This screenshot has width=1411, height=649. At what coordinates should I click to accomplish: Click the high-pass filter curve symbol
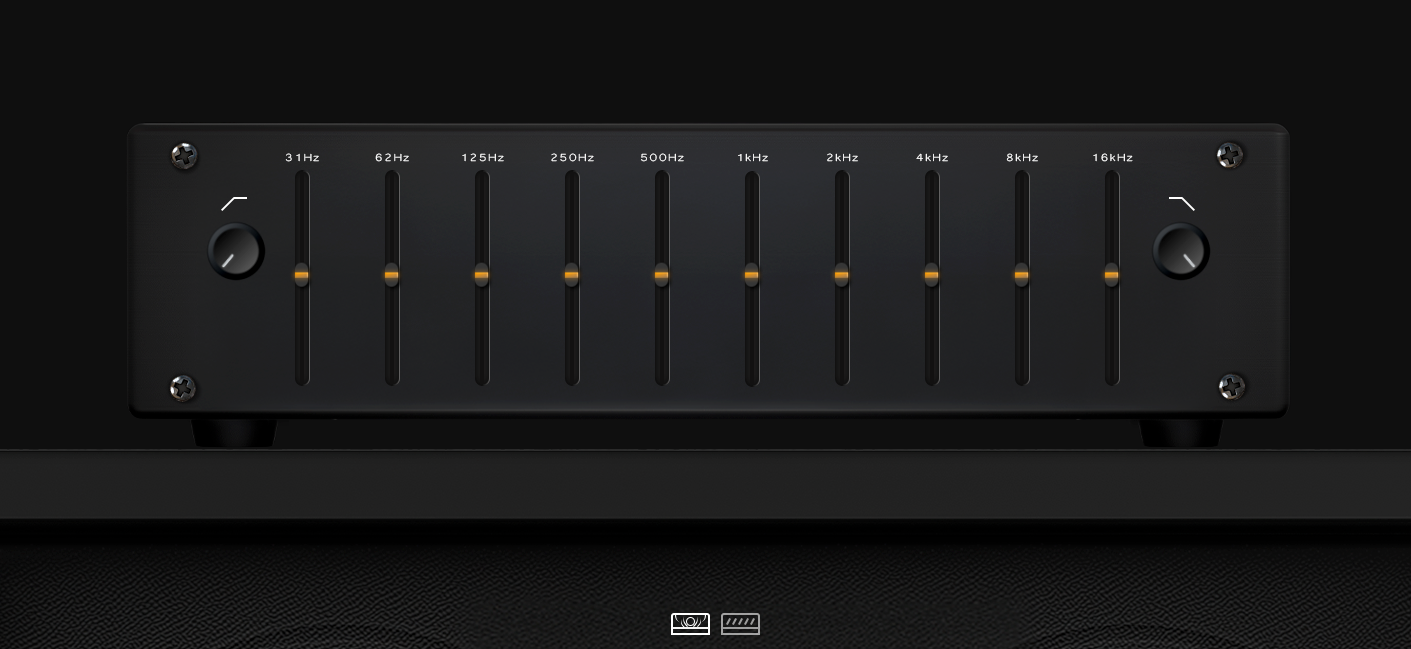pyautogui.click(x=234, y=204)
